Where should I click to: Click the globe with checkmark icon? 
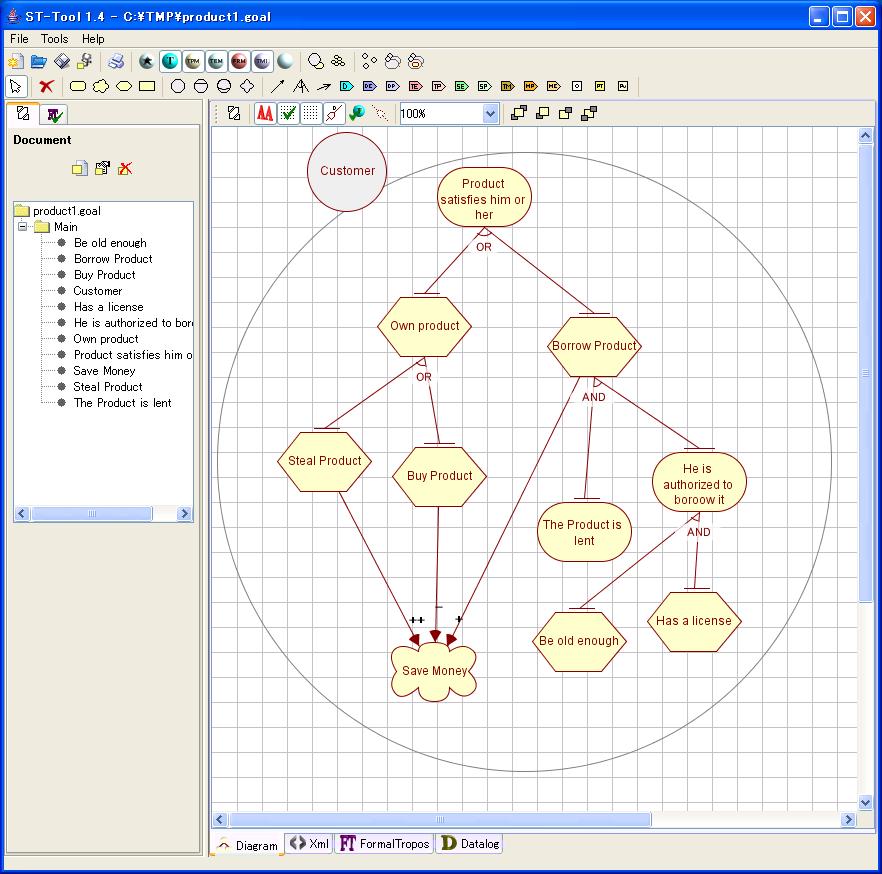357,114
